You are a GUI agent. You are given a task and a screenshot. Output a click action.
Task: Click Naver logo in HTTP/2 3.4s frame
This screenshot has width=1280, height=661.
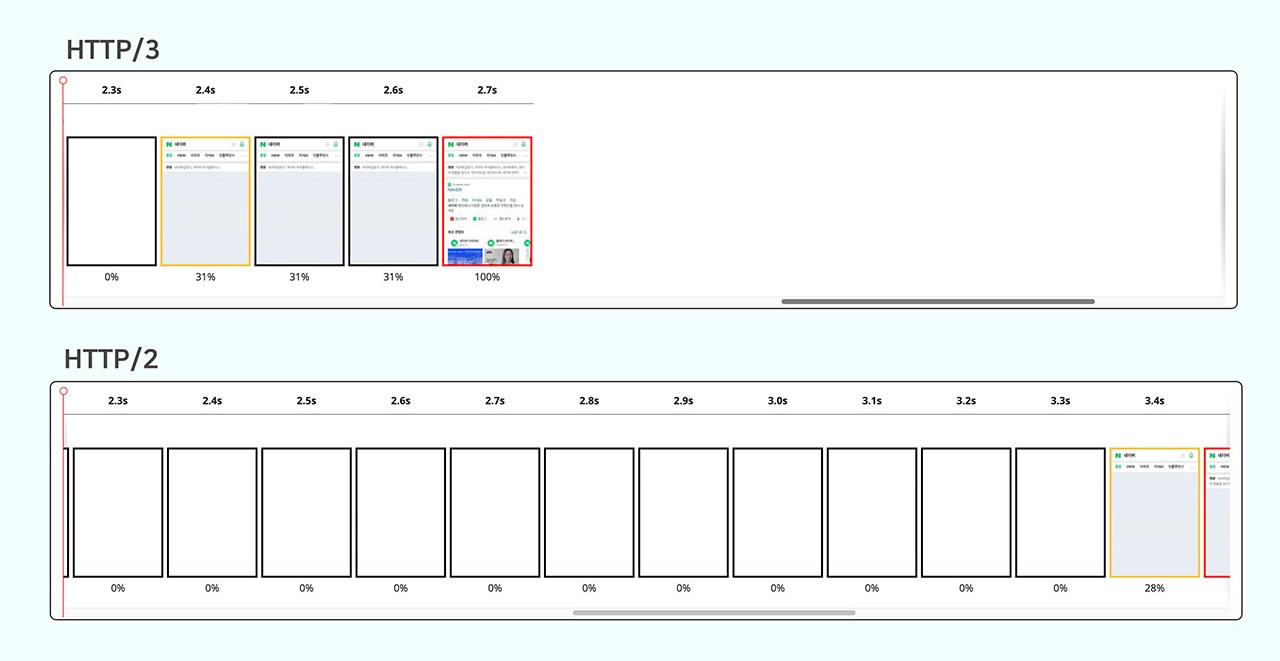click(1119, 456)
